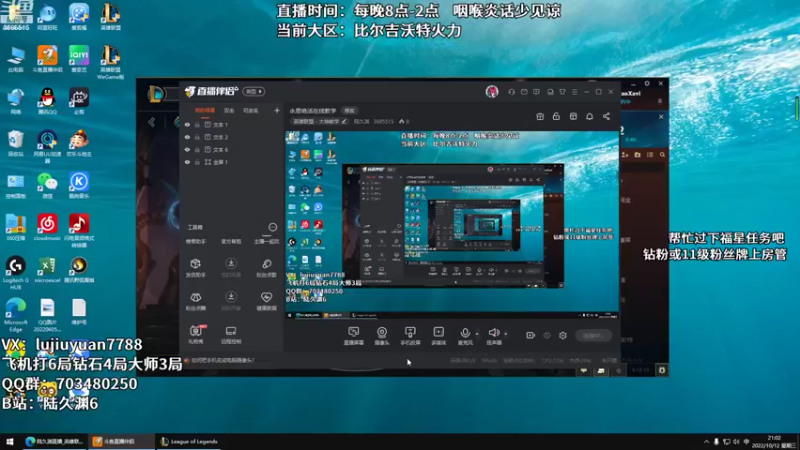The width and height of the screenshot is (800, 450).
Task: Toggle lock on layer 文本 6
Action: point(197,149)
